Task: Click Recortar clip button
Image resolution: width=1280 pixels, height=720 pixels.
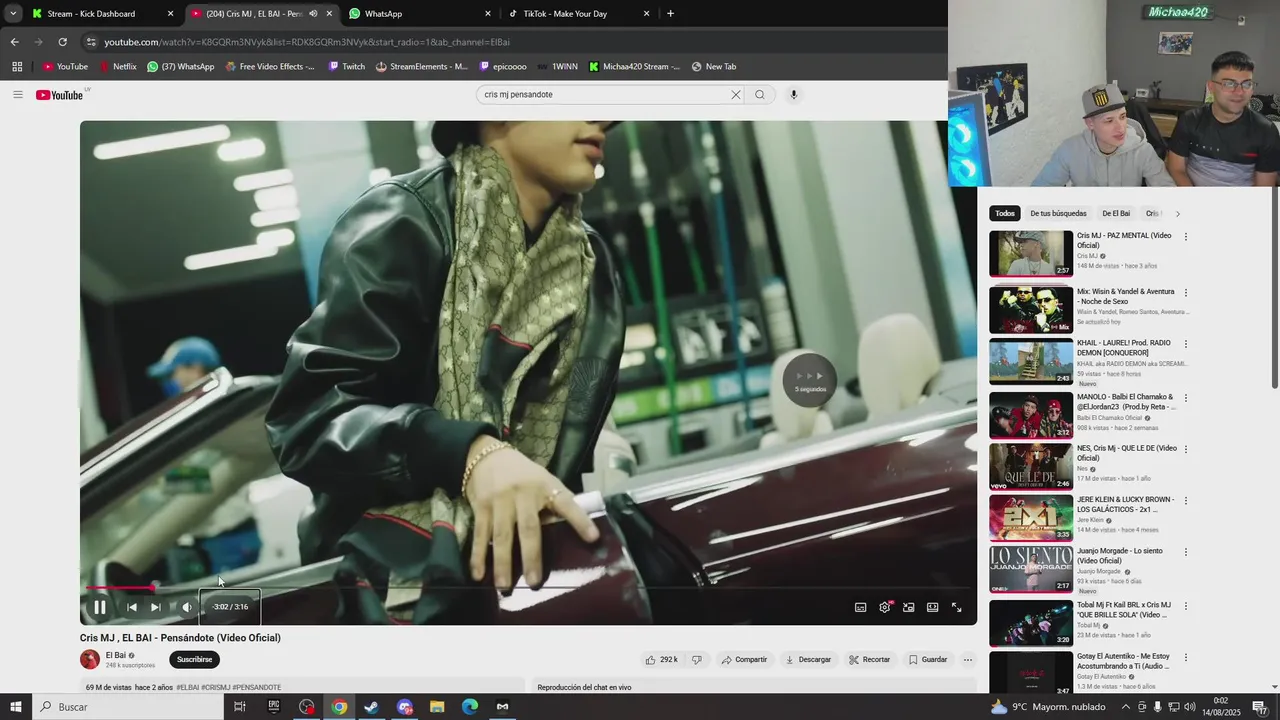Action: 870,660
